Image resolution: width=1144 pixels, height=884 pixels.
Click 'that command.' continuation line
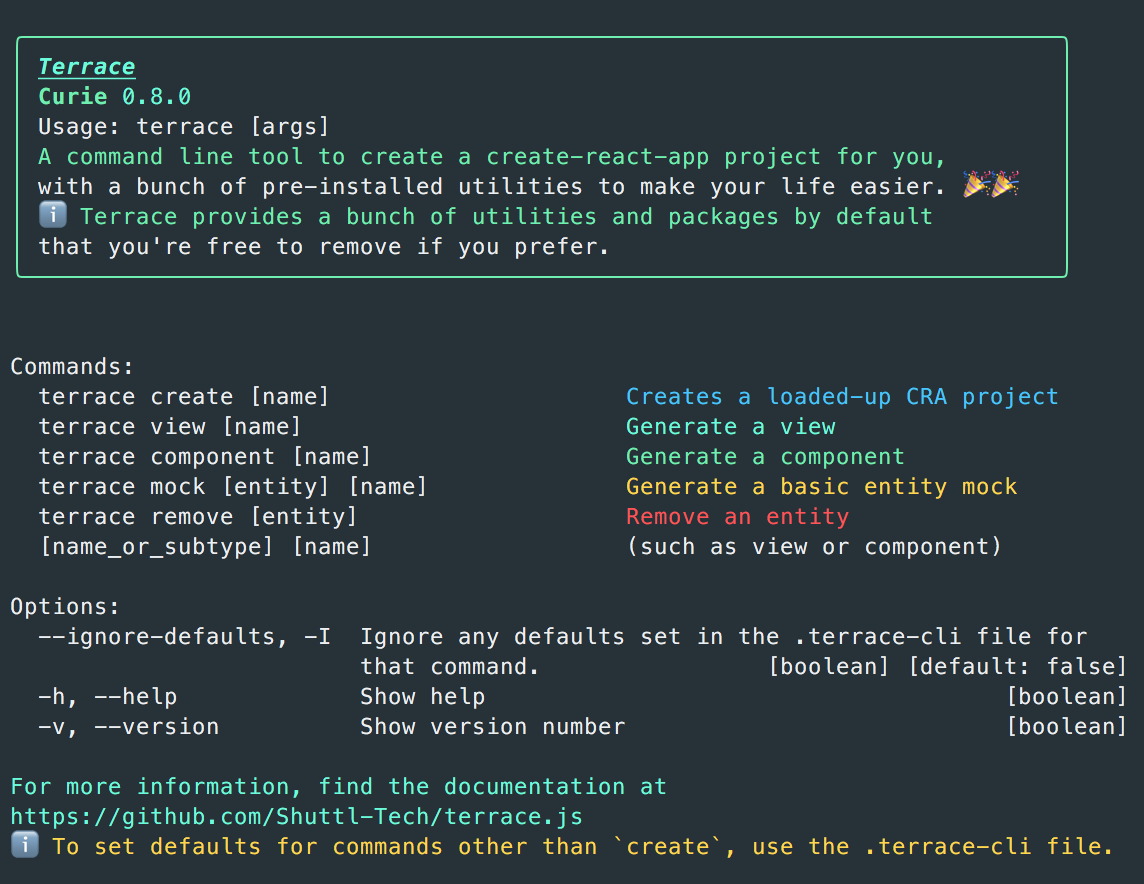point(450,667)
